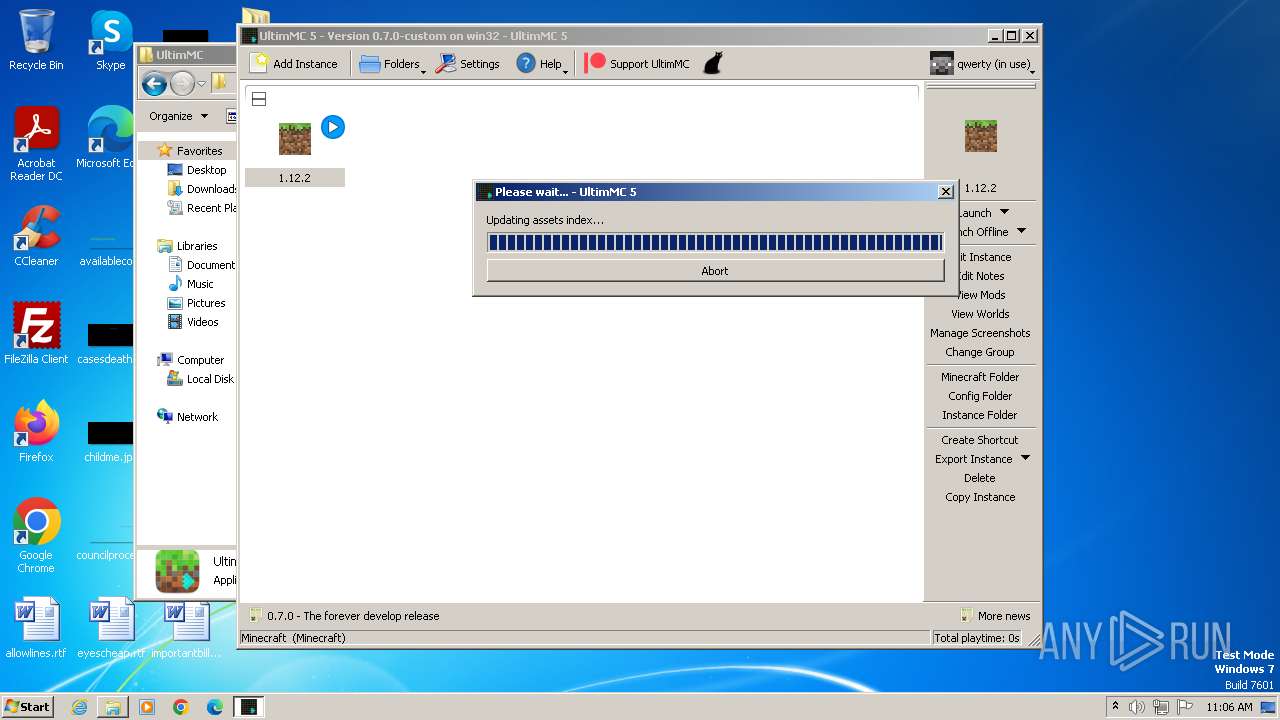Click the blue play badge on instance

click(333, 127)
